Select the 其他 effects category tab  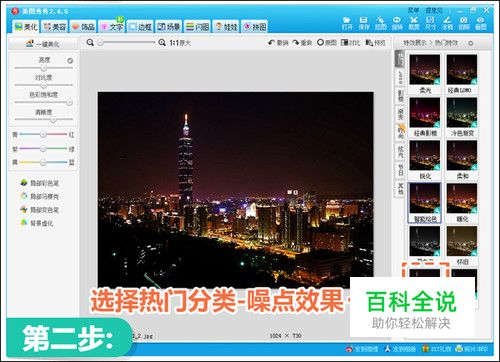400,189
